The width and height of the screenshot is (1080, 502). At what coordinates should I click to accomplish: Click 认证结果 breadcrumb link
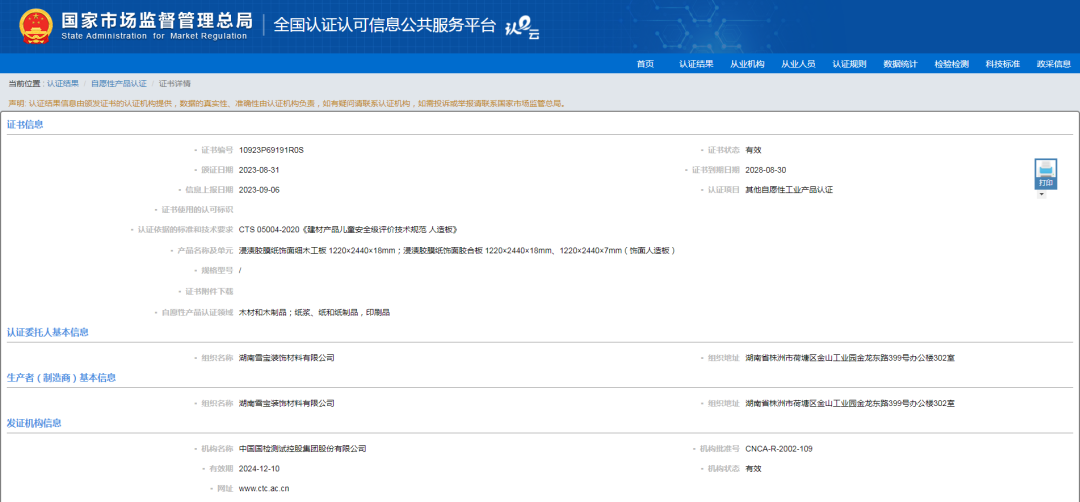[x=63, y=84]
